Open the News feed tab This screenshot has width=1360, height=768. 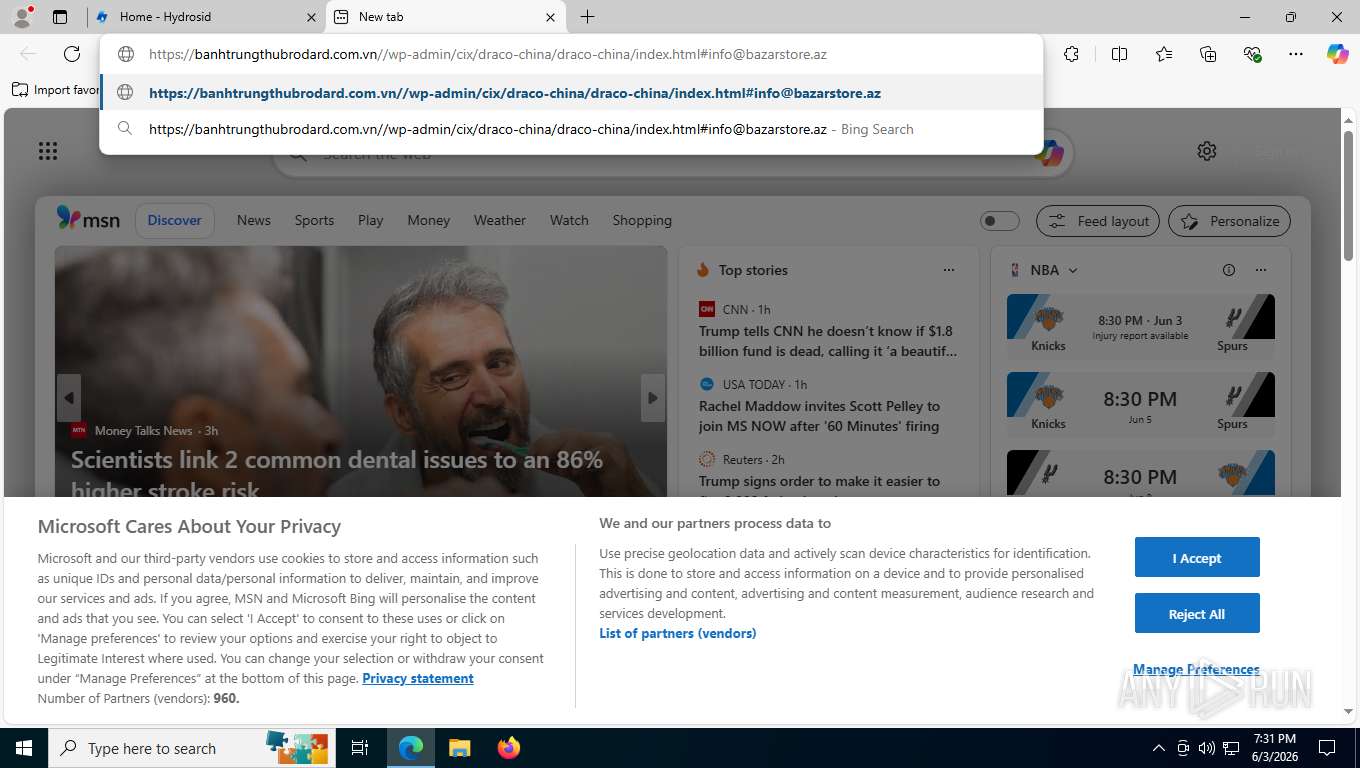coord(254,220)
